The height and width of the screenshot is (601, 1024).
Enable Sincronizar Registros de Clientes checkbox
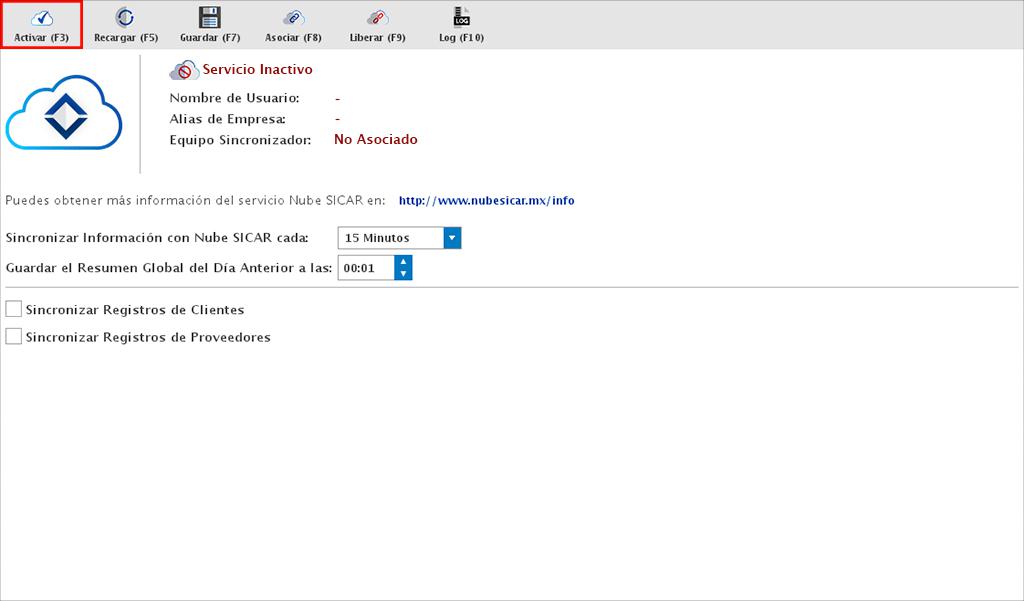pyautogui.click(x=14, y=309)
